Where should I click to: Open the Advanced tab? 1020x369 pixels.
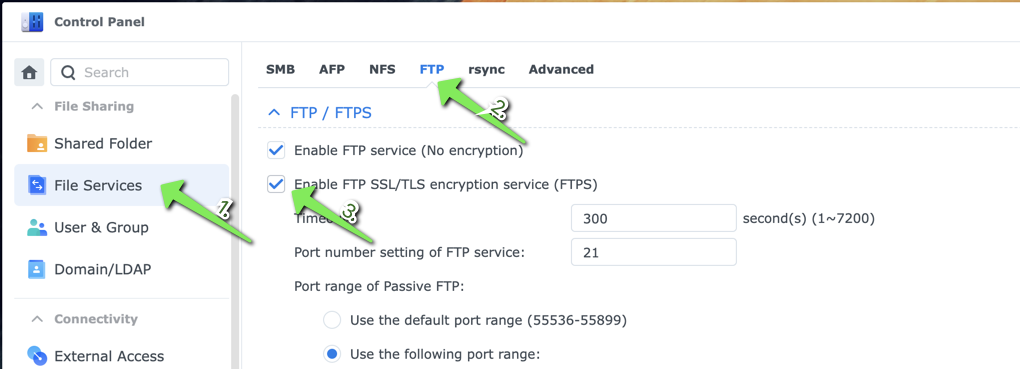click(561, 69)
